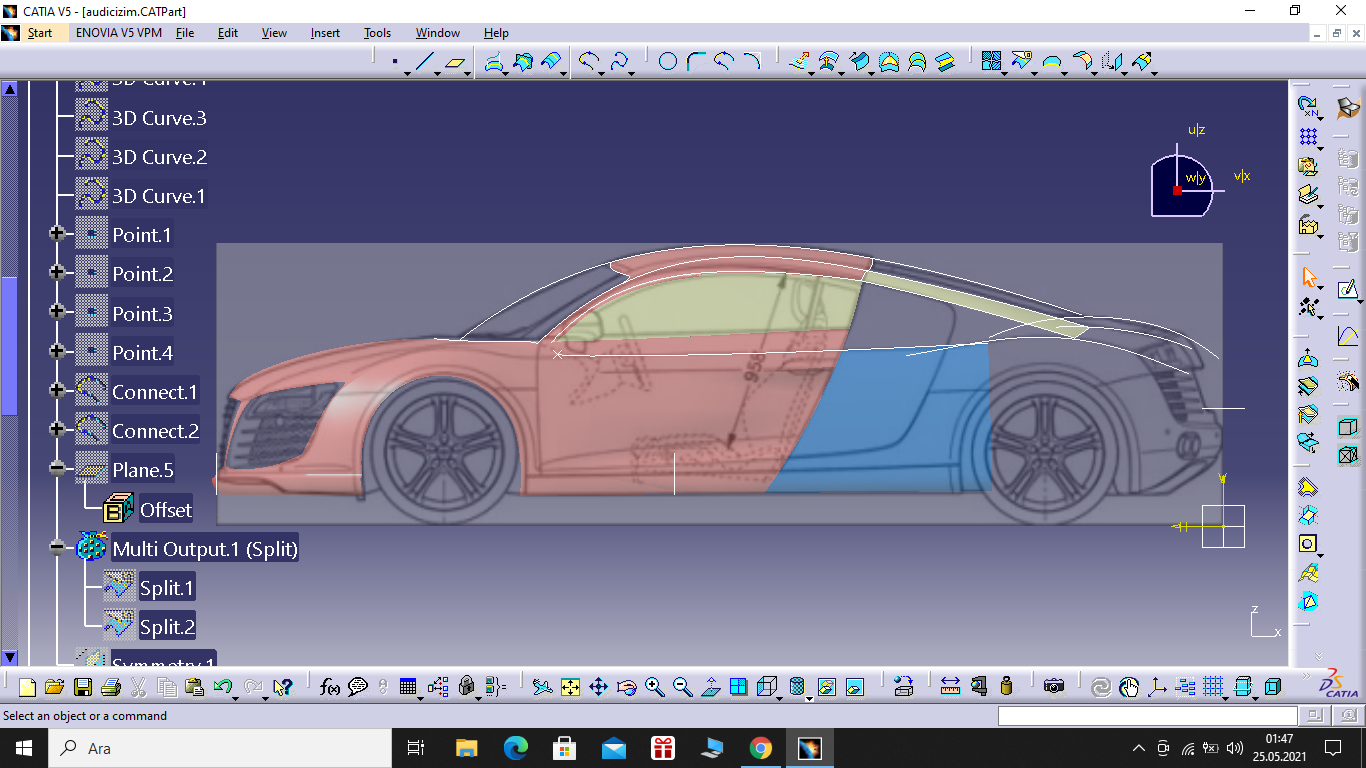Open the Window menu
The height and width of the screenshot is (768, 1366).
pyautogui.click(x=438, y=33)
